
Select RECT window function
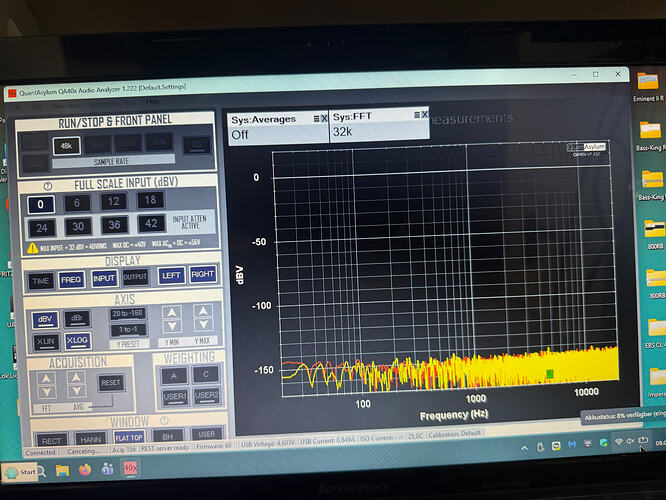coord(52,440)
